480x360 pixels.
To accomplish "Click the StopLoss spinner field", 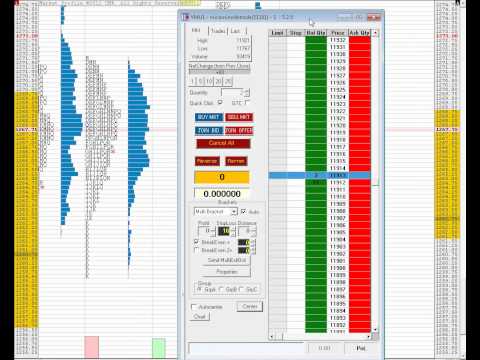I will point(226,231).
